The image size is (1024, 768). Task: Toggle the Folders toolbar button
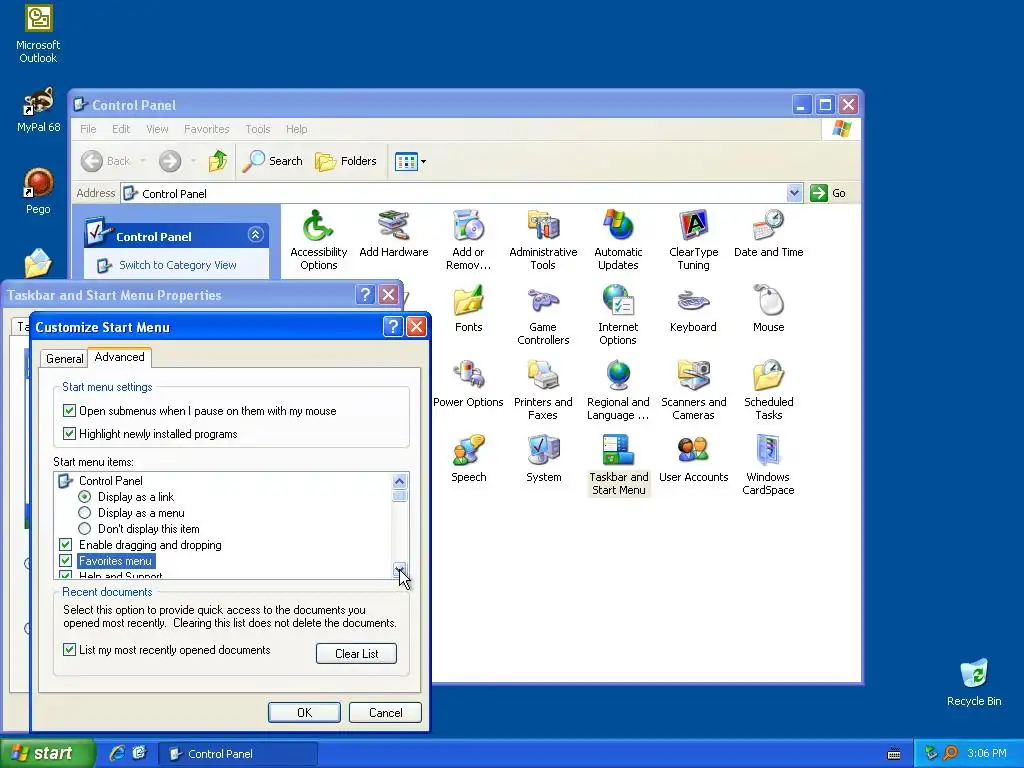point(345,161)
